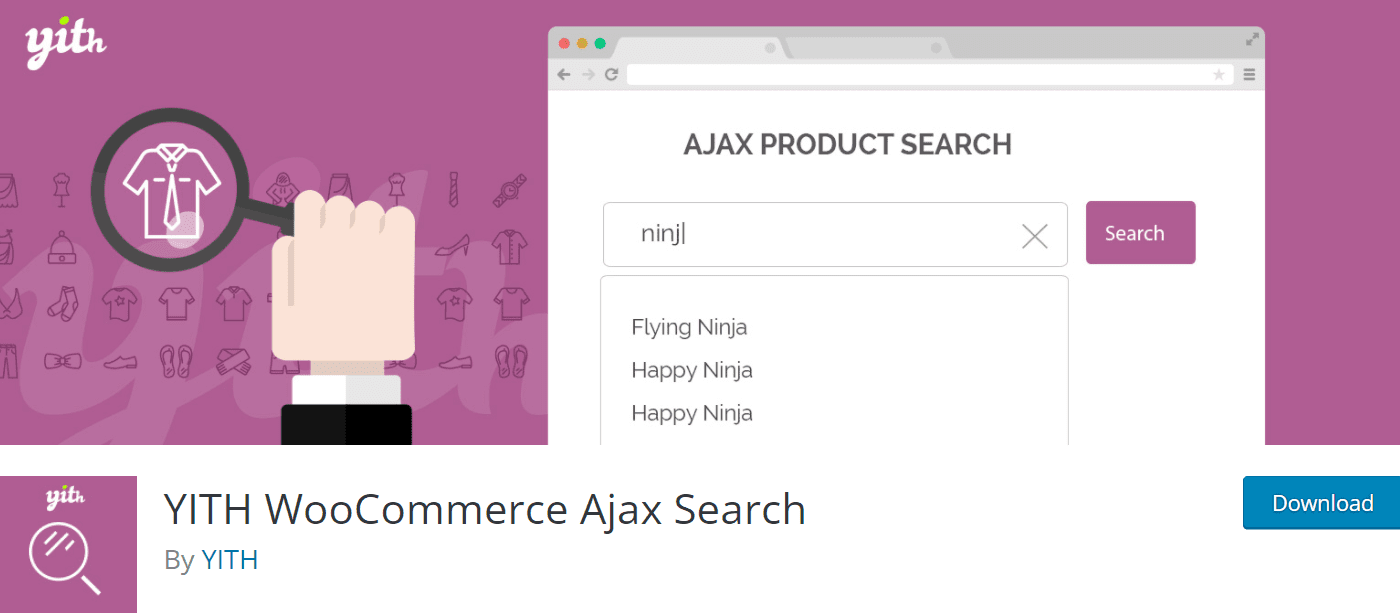The width and height of the screenshot is (1400, 613).
Task: Click the shirt inside the magnifying glass
Action: click(171, 189)
